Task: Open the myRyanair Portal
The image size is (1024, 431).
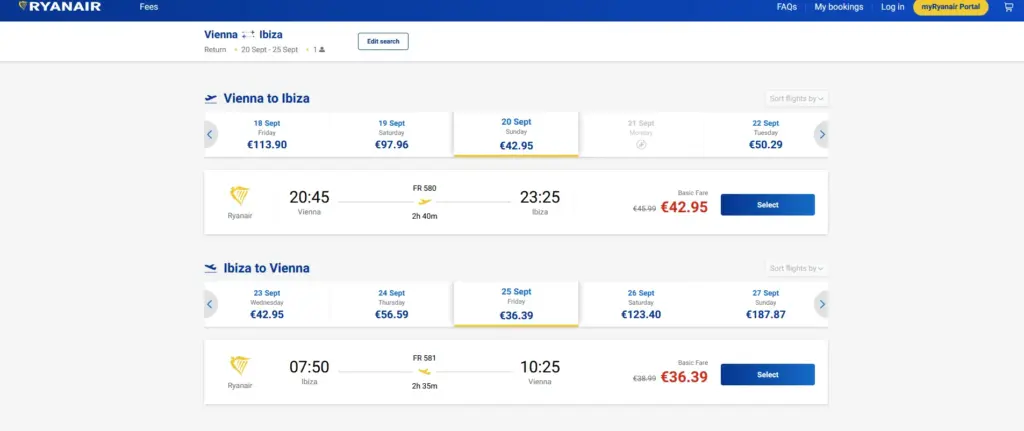Action: [950, 7]
